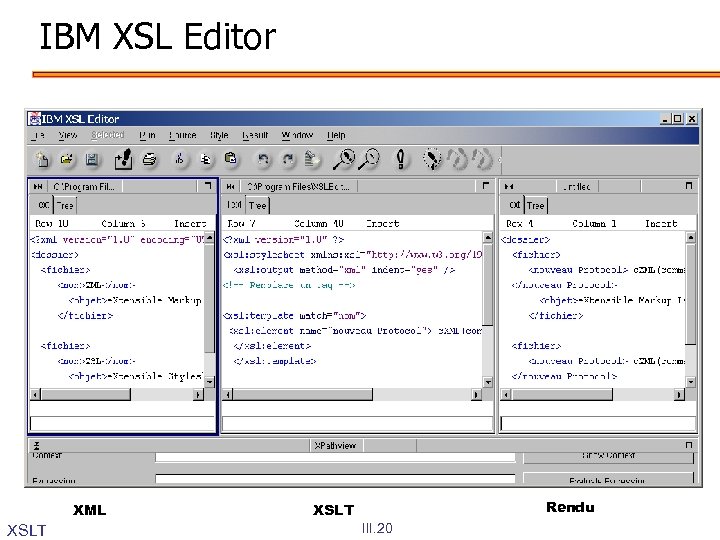Click the exclamation mark breakpoint icon

(400, 159)
